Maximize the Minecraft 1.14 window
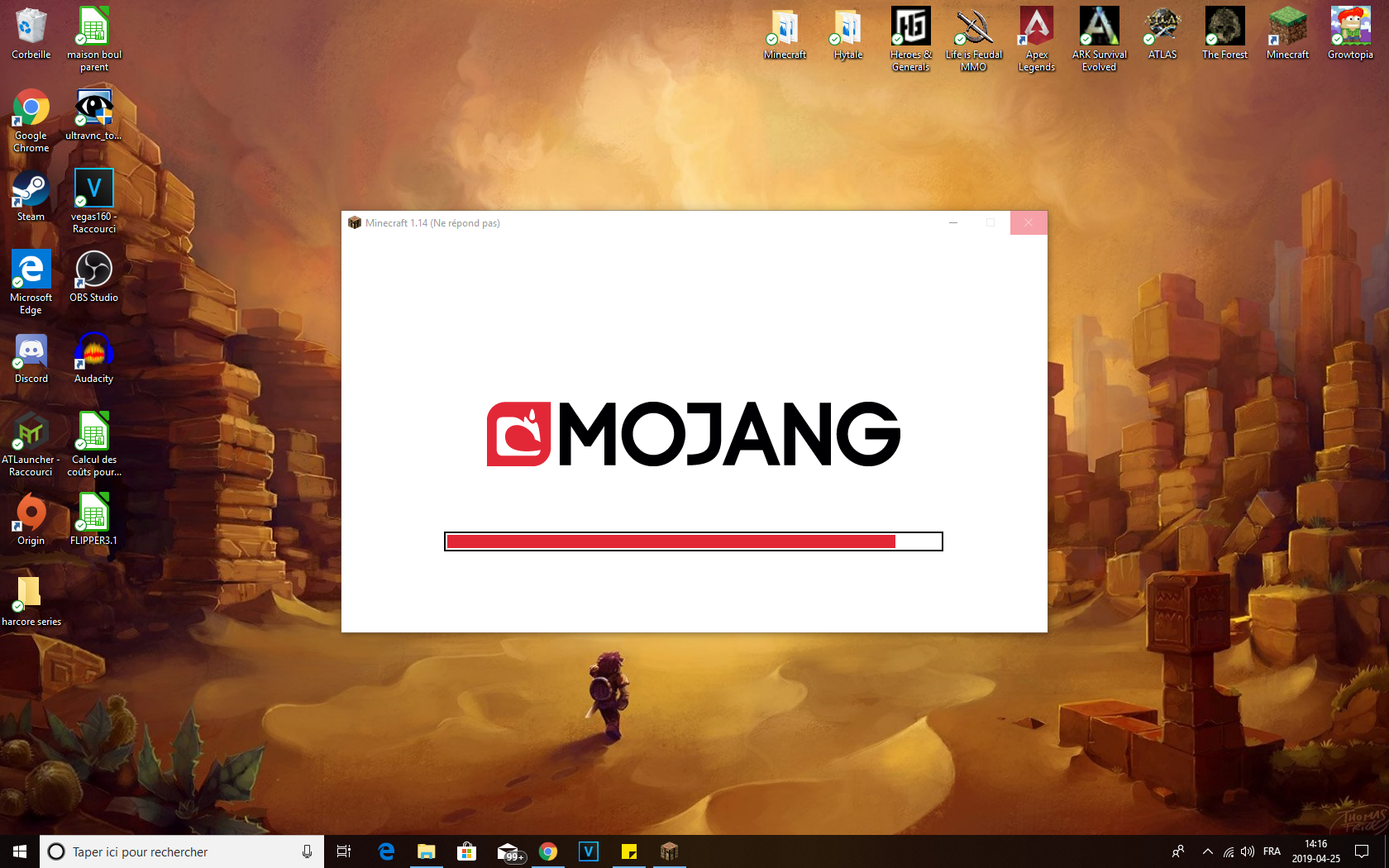 990,222
